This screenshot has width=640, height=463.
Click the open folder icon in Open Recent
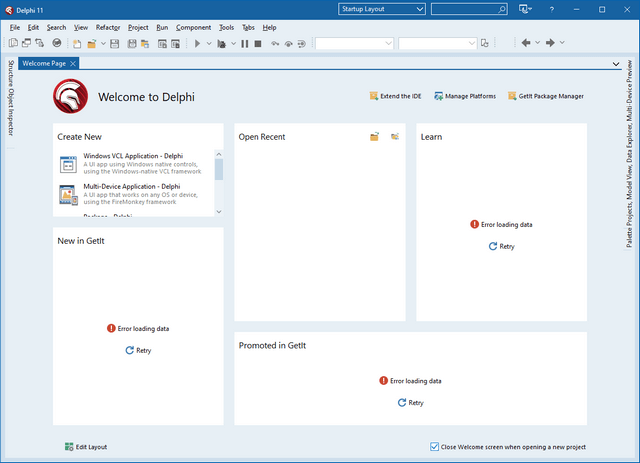(375, 136)
